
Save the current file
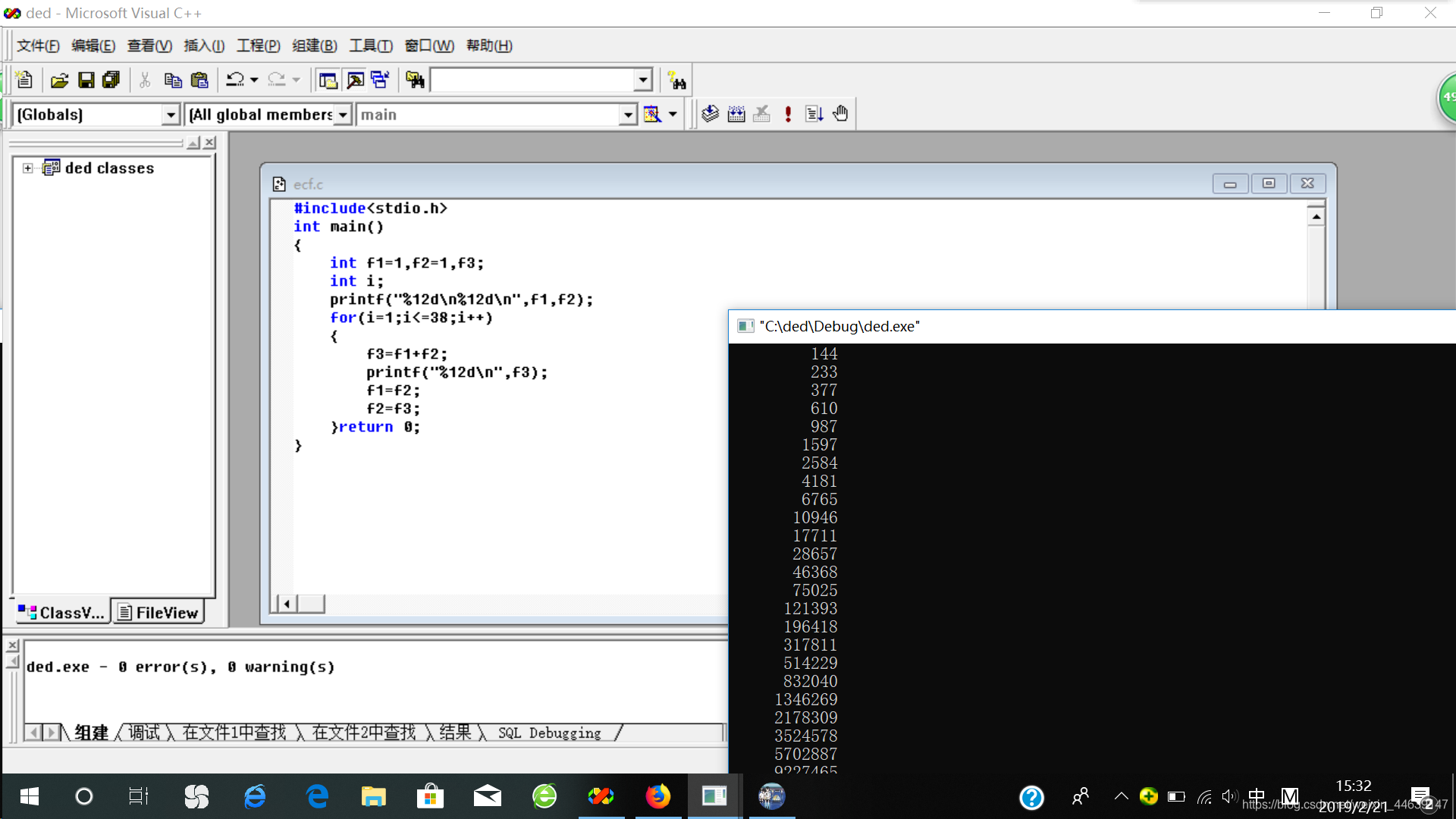tap(86, 80)
